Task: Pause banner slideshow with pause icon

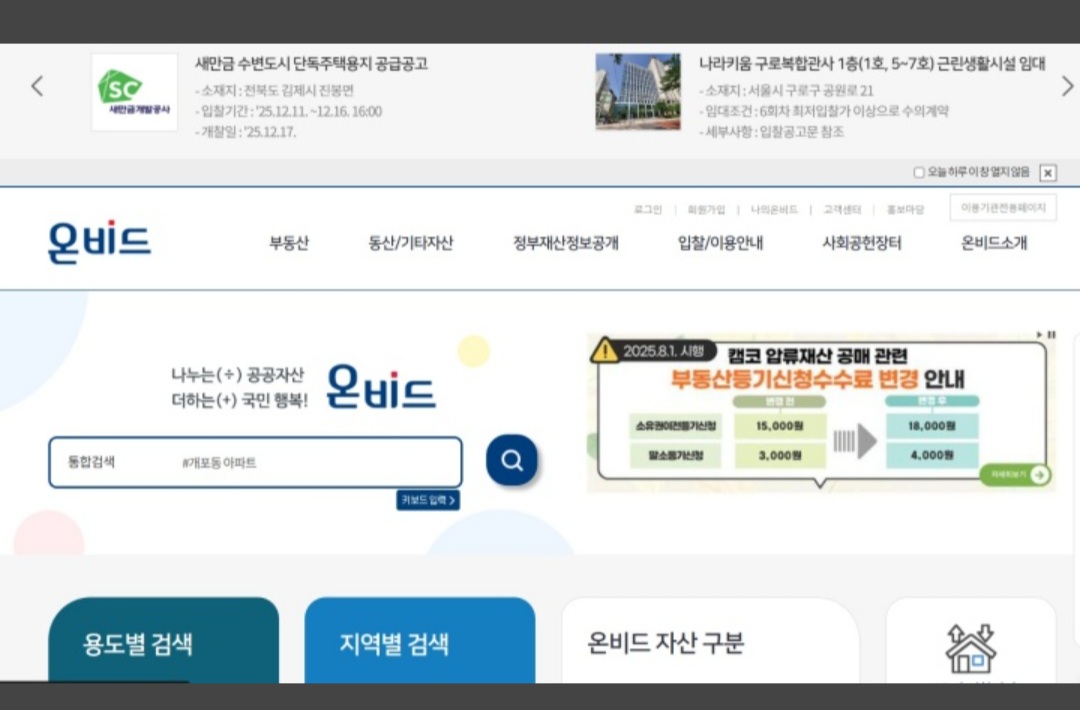Action: [1052, 335]
